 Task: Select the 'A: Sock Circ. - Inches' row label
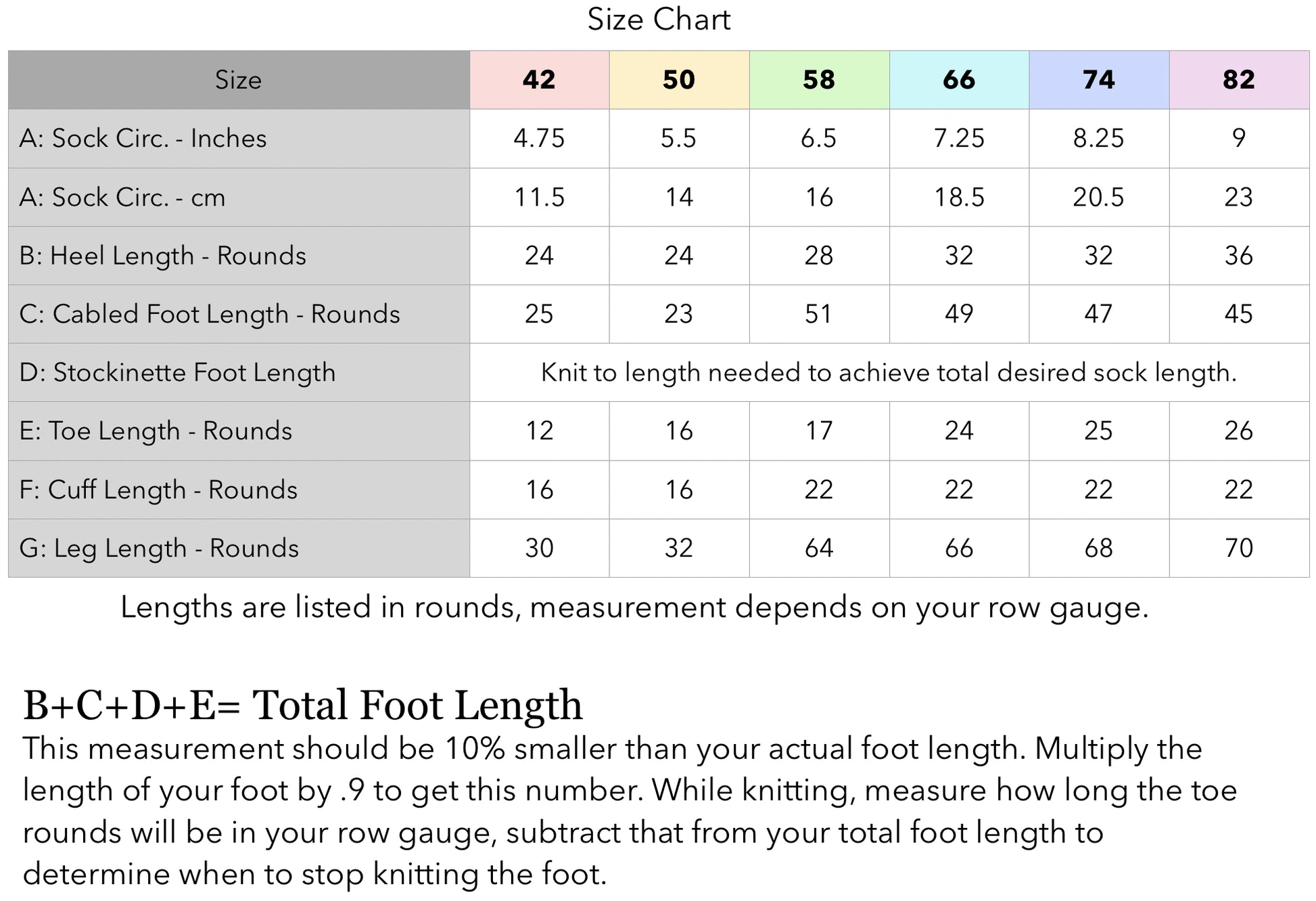pyautogui.click(x=143, y=138)
